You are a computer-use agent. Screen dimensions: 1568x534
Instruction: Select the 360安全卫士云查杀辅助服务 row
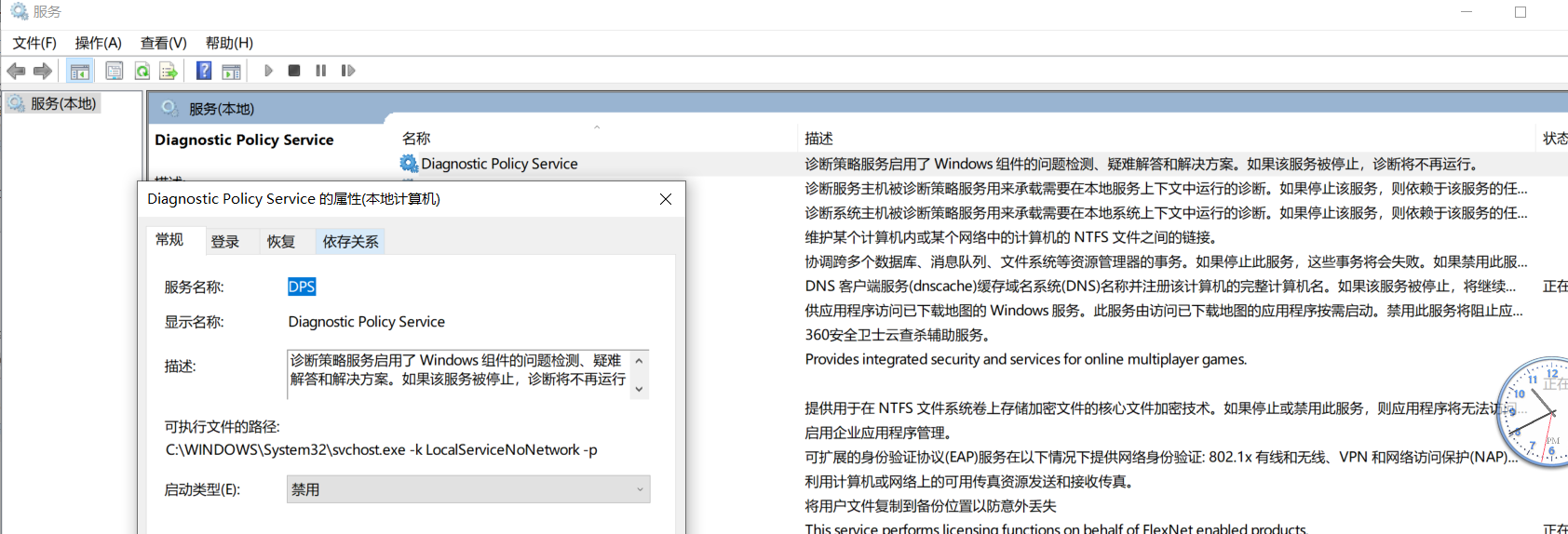[898, 335]
